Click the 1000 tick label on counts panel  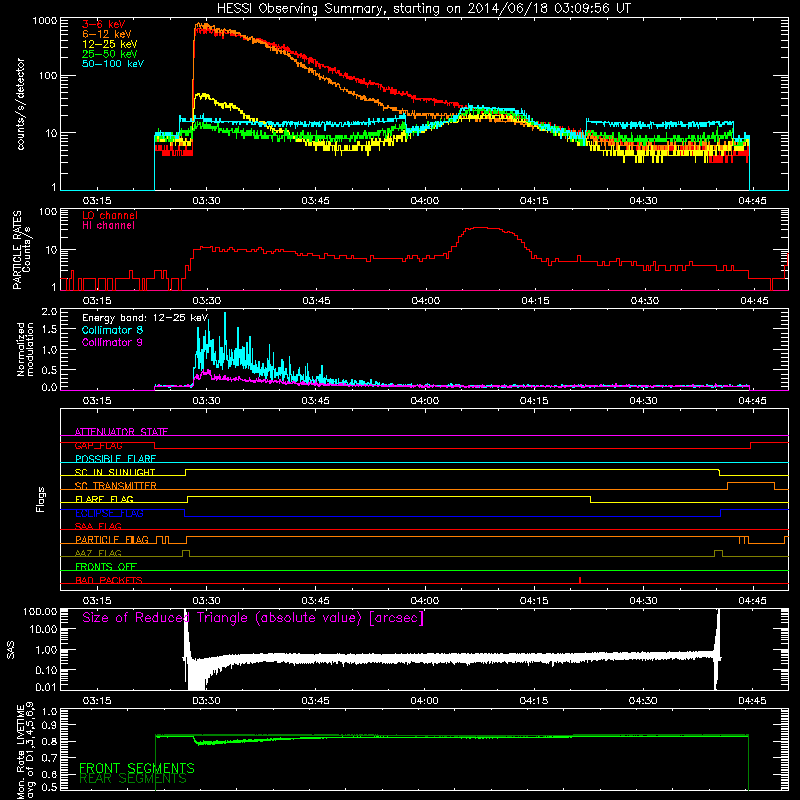45,21
